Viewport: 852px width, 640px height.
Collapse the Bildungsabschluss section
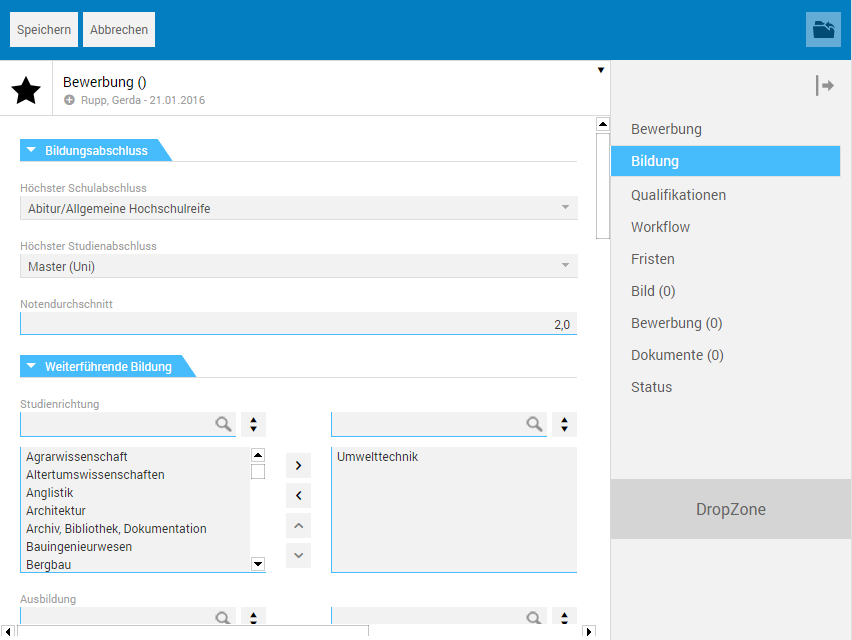(x=31, y=151)
